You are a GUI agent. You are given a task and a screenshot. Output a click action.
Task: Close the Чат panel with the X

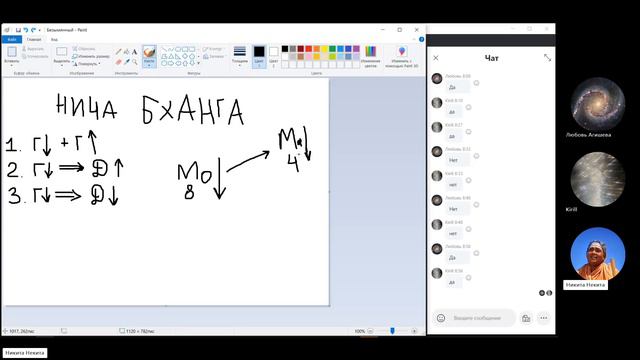tap(436, 58)
